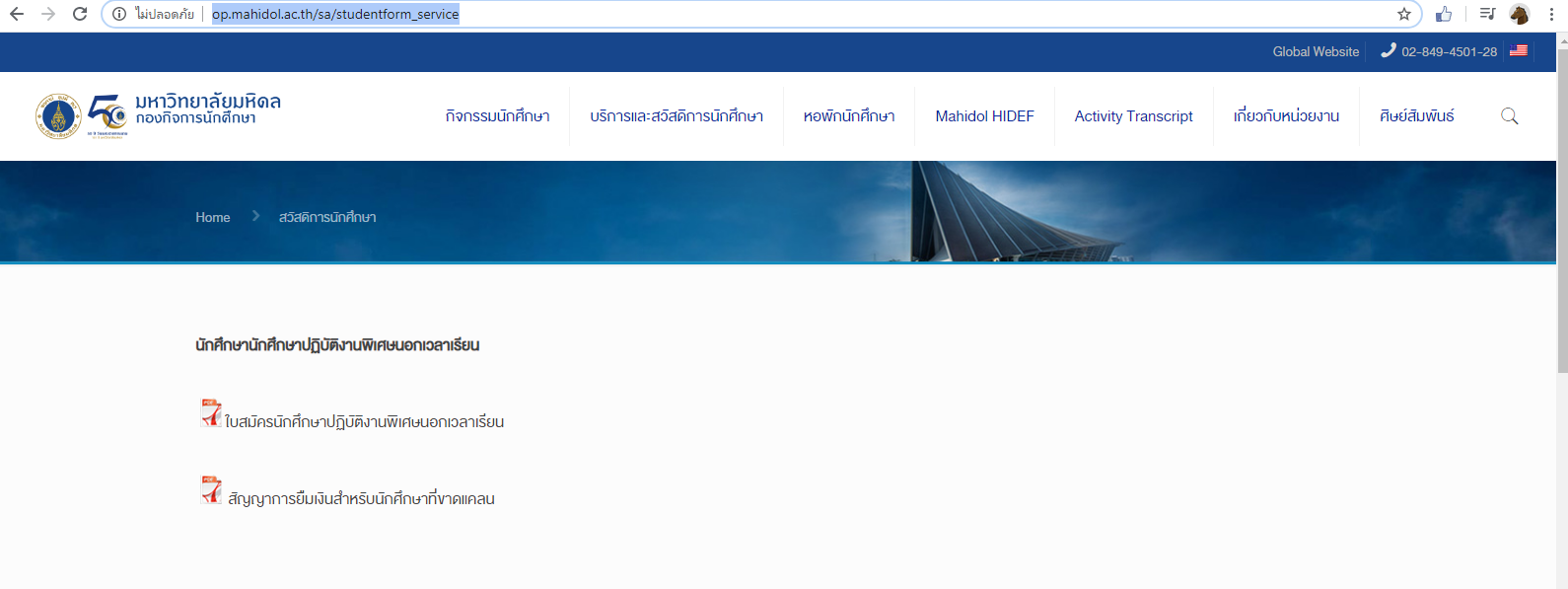Select Activity Transcript in navigation
Screen dimensions: 1568x589
[1133, 116]
